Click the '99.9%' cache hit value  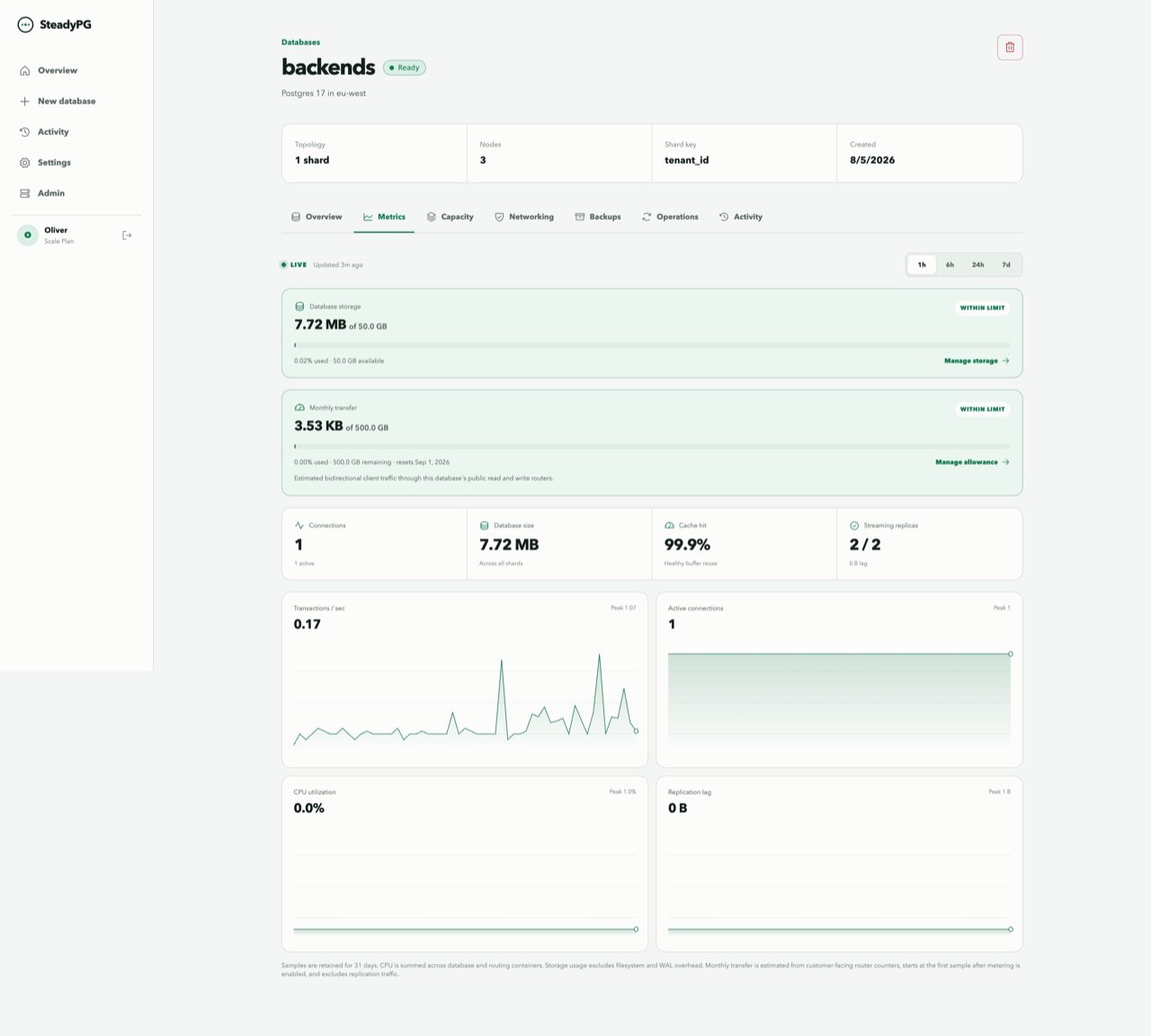[687, 545]
